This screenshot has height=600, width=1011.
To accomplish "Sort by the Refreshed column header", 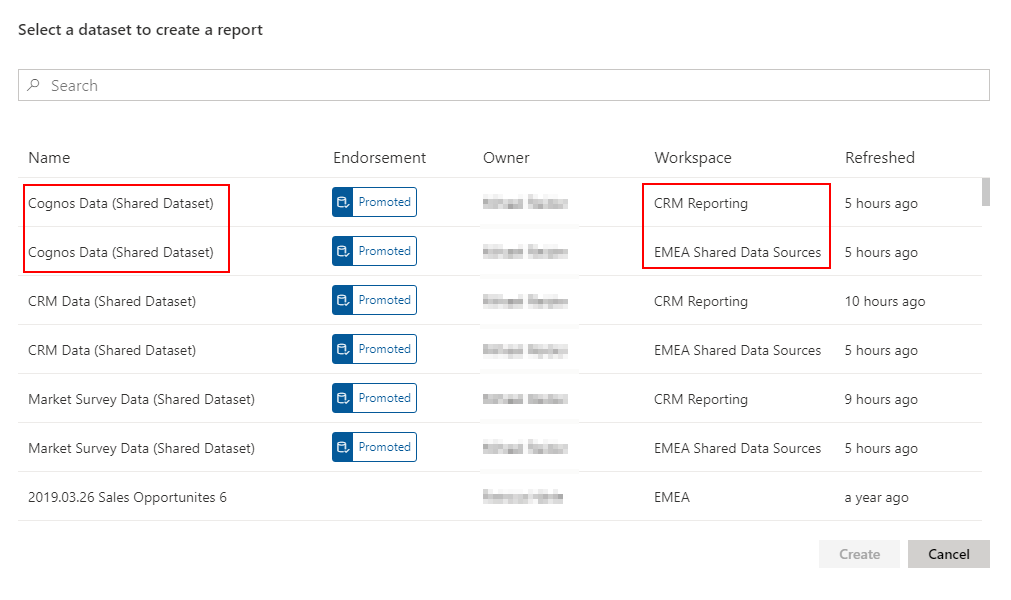I will tap(879, 158).
